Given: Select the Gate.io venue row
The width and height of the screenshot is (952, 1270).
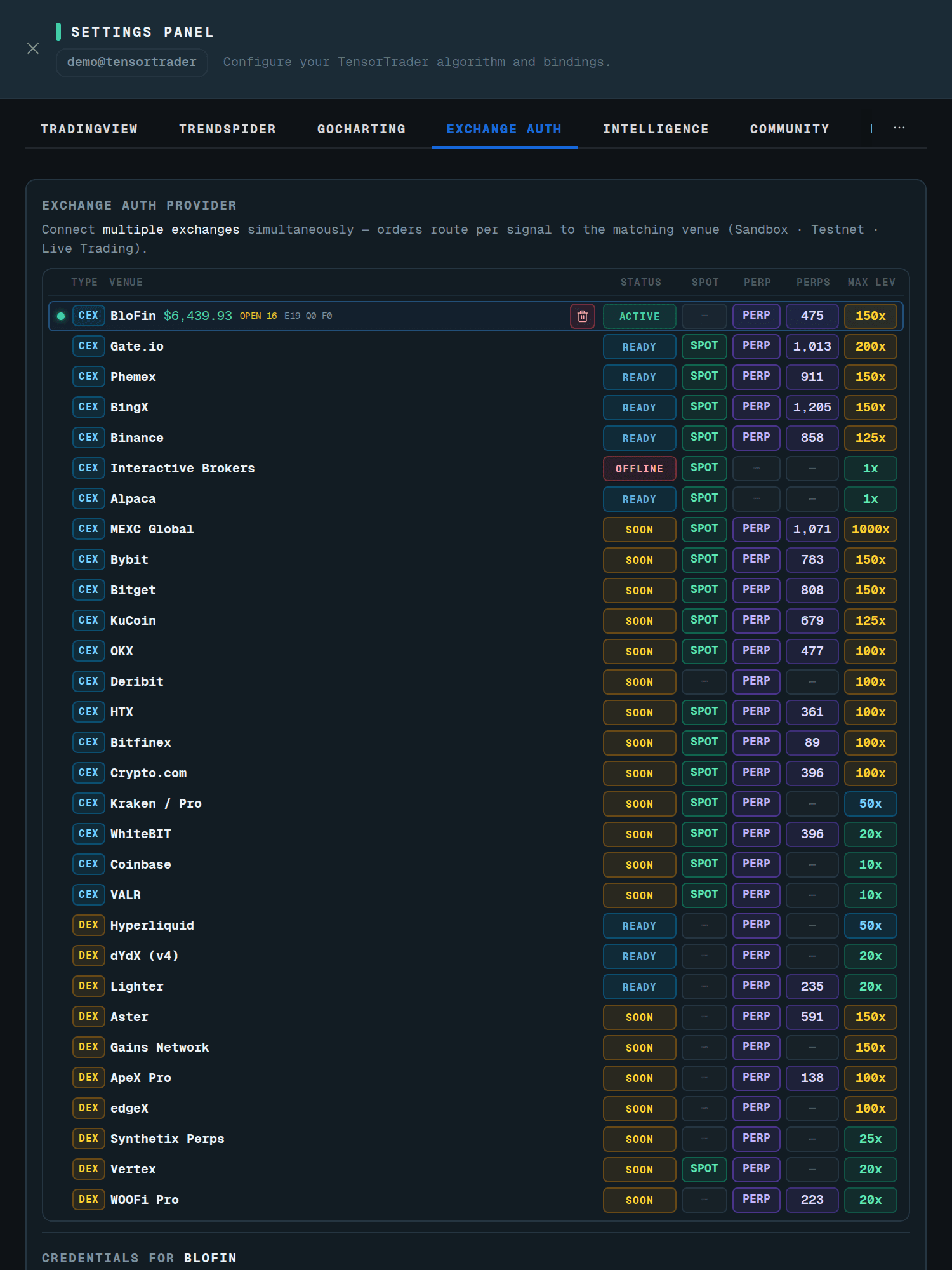Looking at the screenshot, I should point(475,347).
